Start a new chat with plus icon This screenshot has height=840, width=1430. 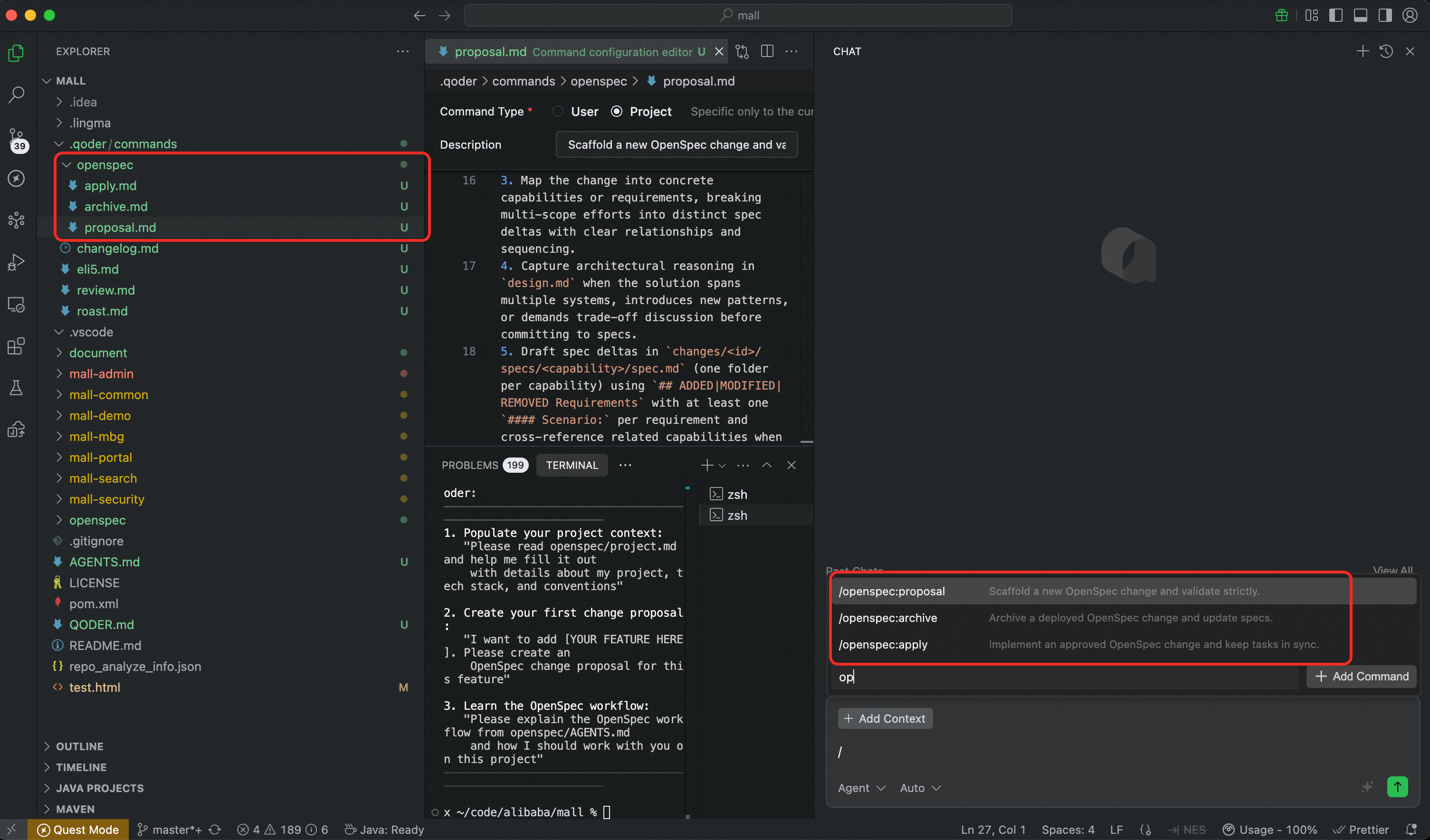[x=1362, y=52]
